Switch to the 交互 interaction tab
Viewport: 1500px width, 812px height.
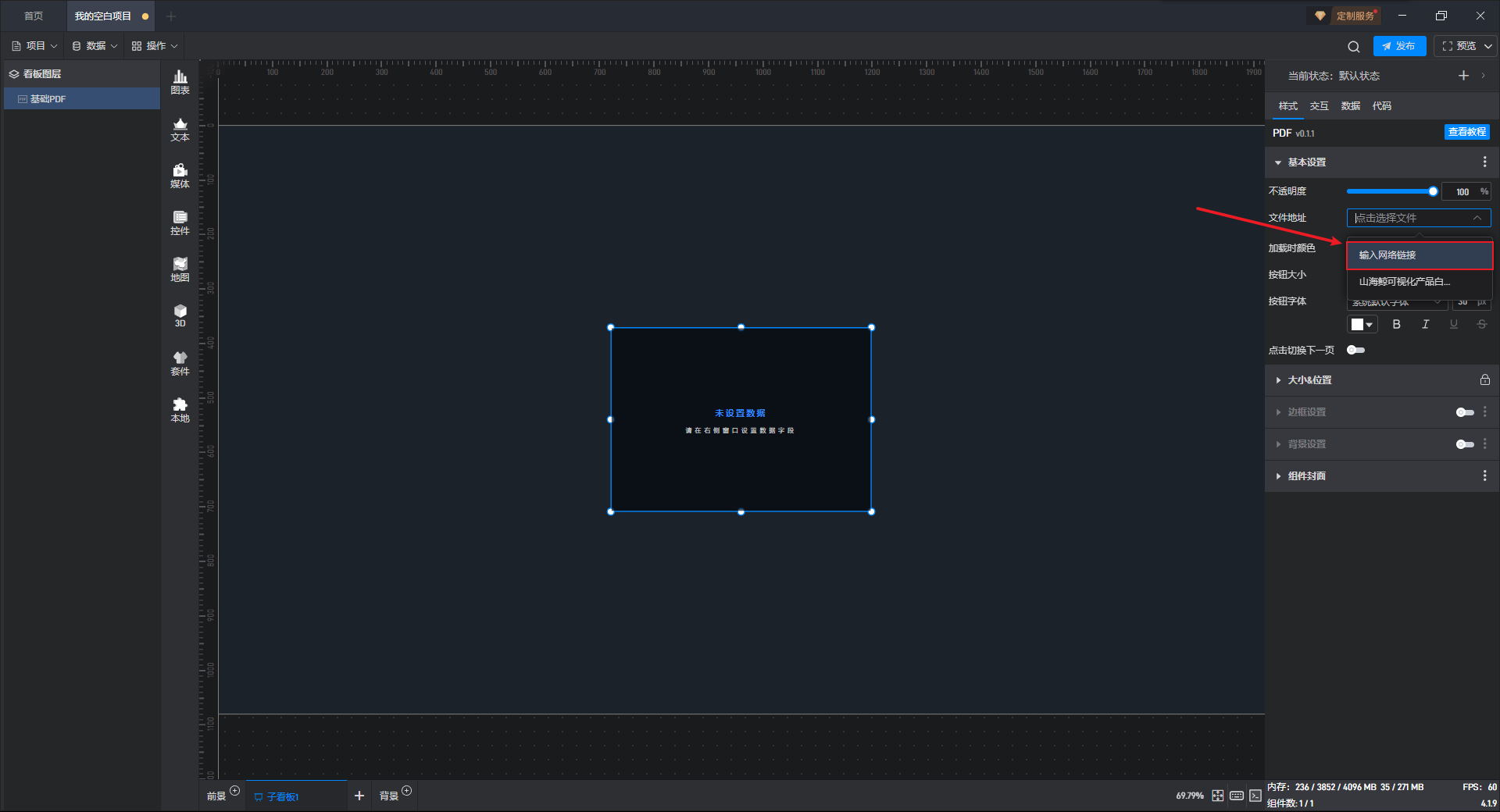pyautogui.click(x=1319, y=106)
